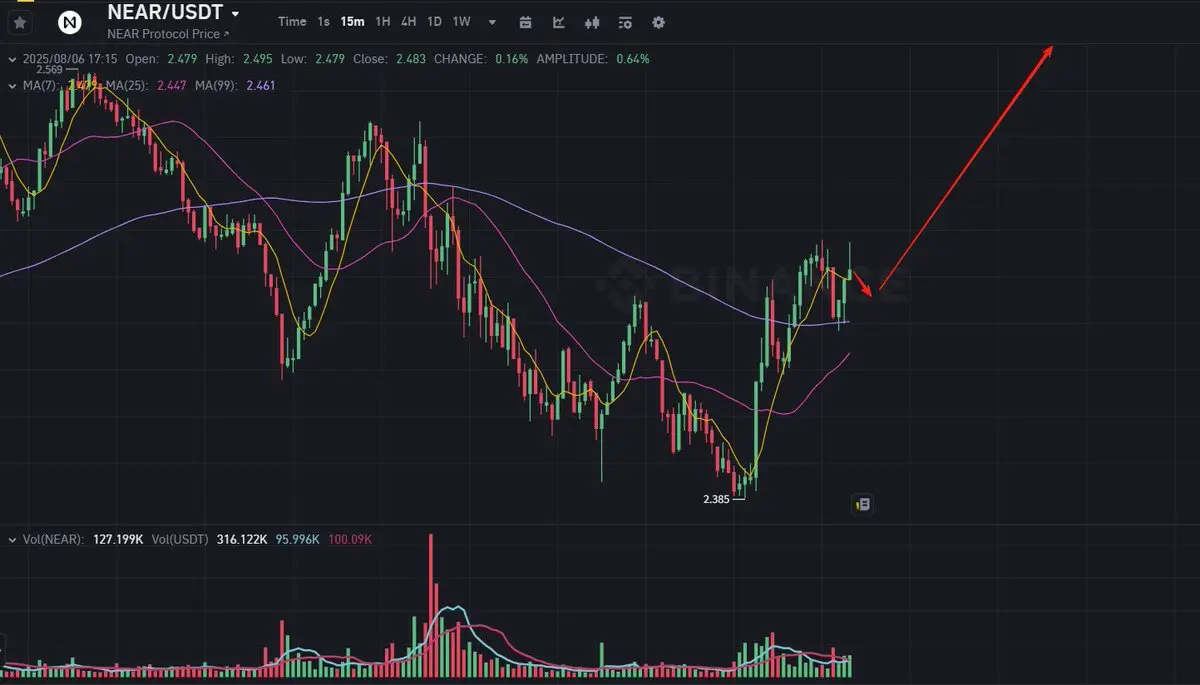The image size is (1200, 685).
Task: Collapse the OHLC data row chevron
Action: (12, 59)
